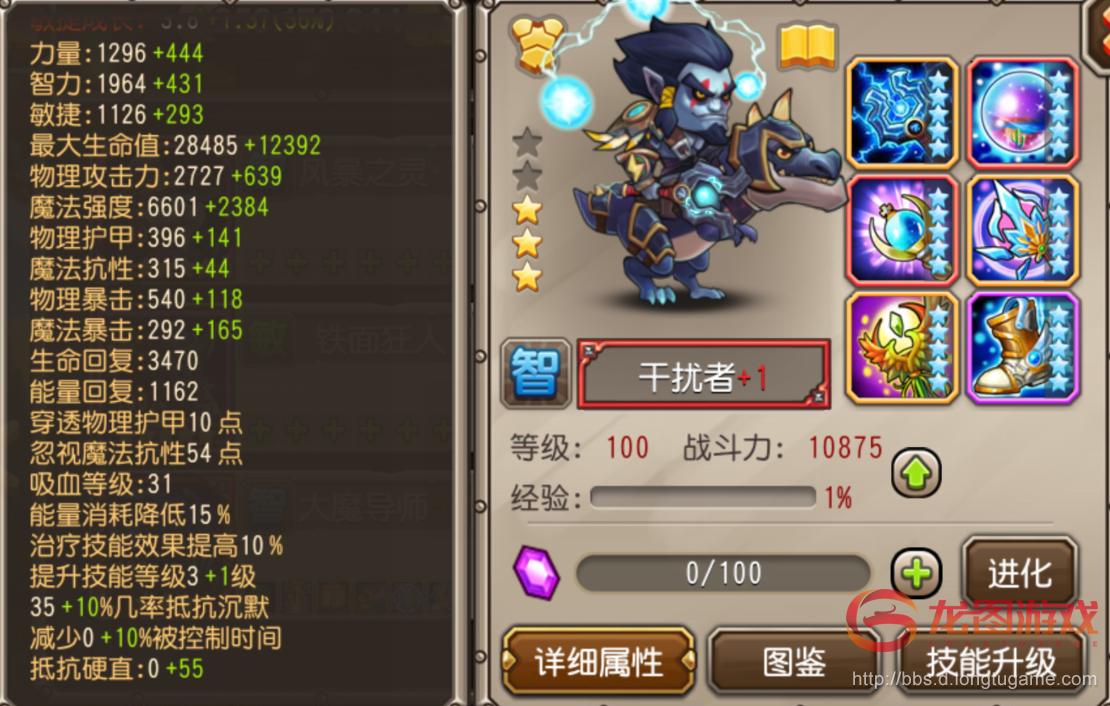Open the 图鉴 codex tab
Image resolution: width=1110 pixels, height=706 pixels.
click(794, 663)
